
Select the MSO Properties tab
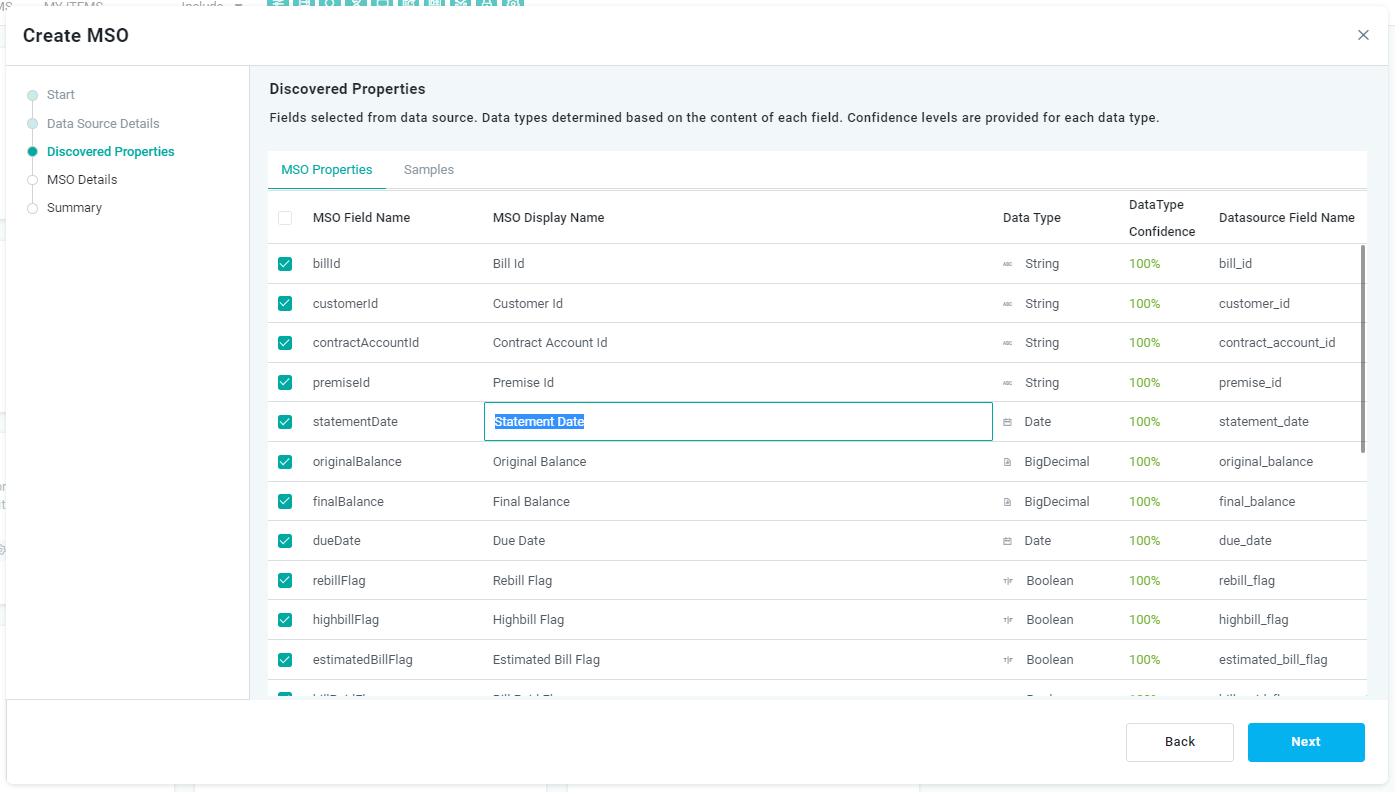327,170
